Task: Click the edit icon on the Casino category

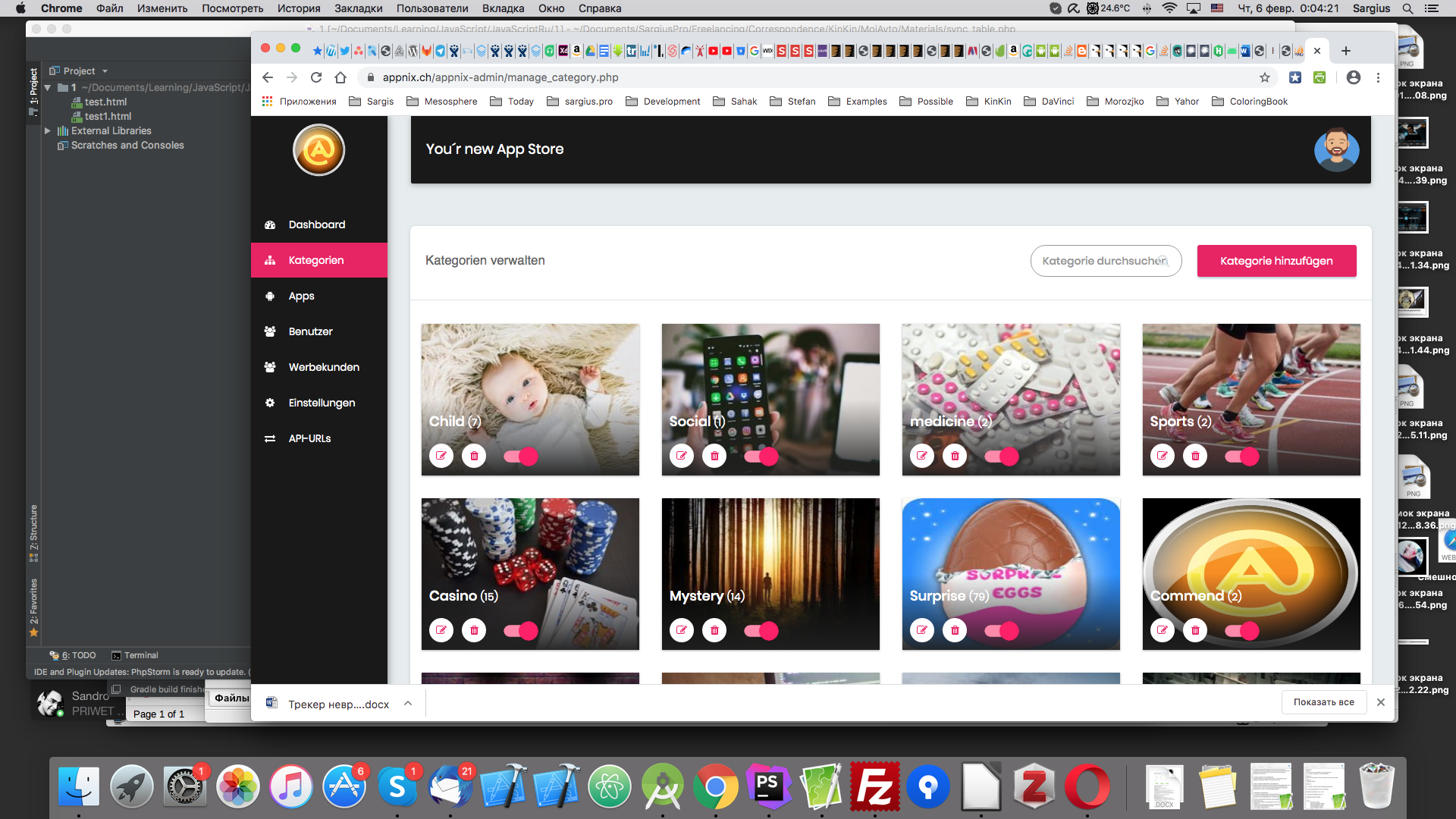Action: 441,630
